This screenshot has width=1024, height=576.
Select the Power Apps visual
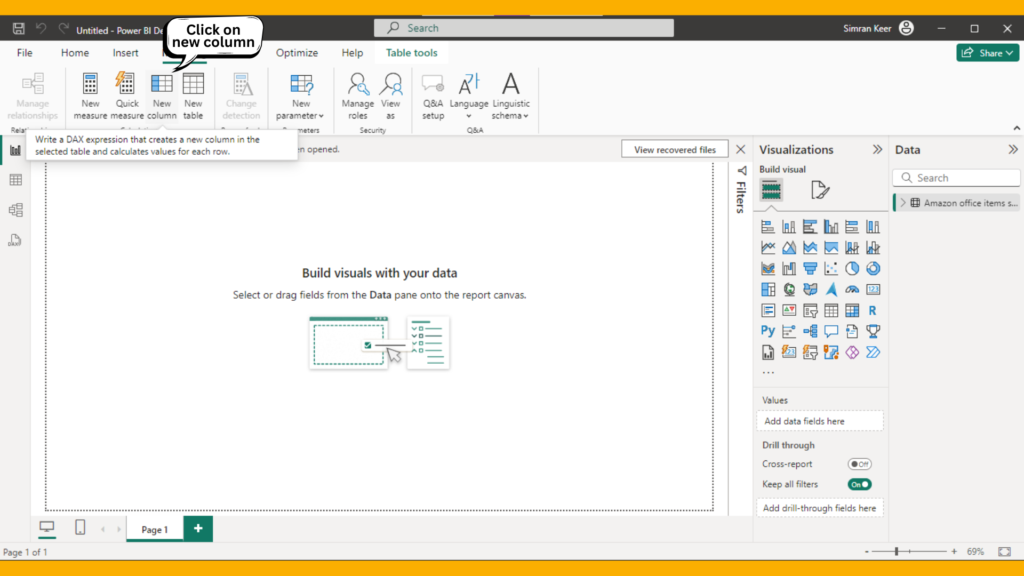tap(852, 352)
